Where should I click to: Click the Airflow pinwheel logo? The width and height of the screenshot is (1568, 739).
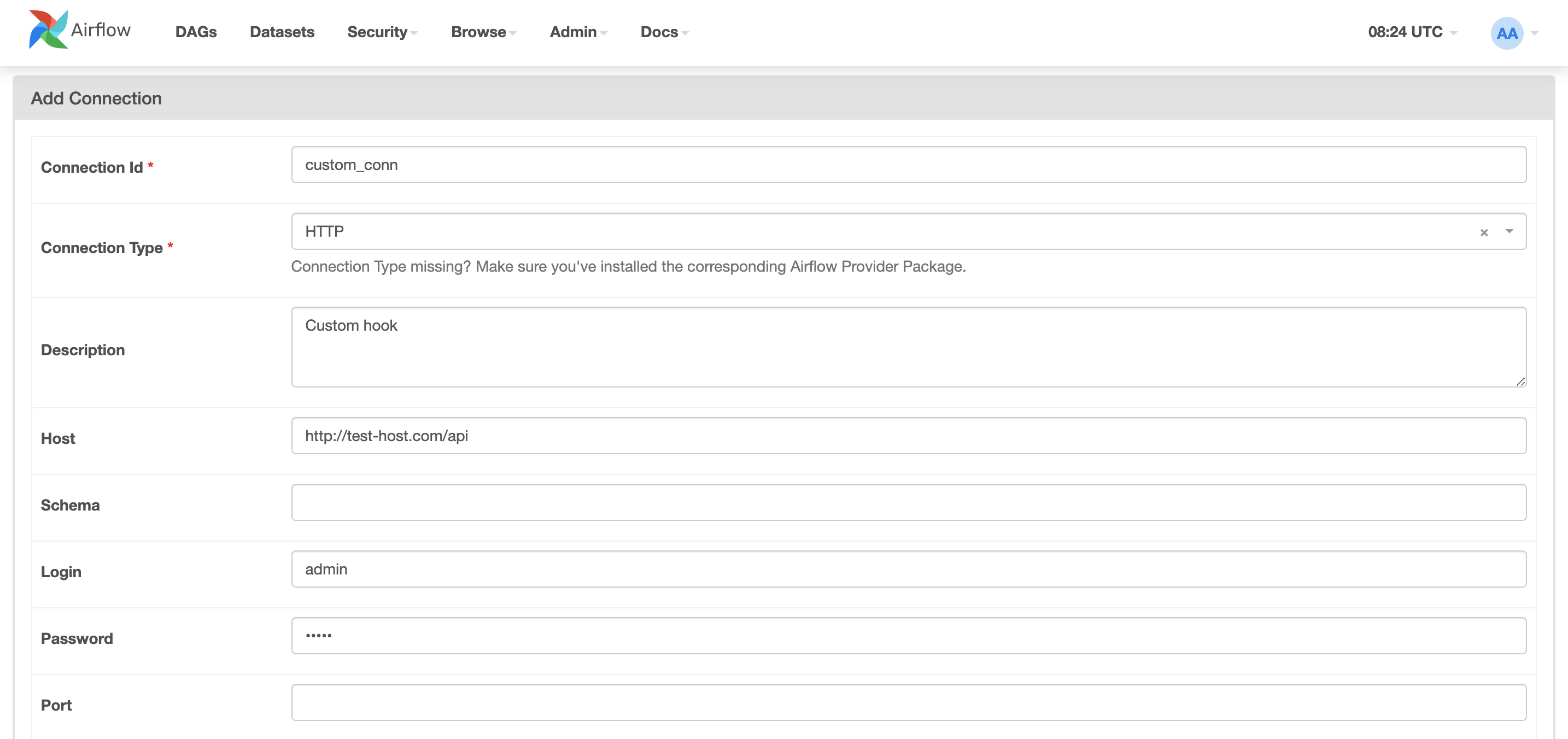pyautogui.click(x=48, y=30)
